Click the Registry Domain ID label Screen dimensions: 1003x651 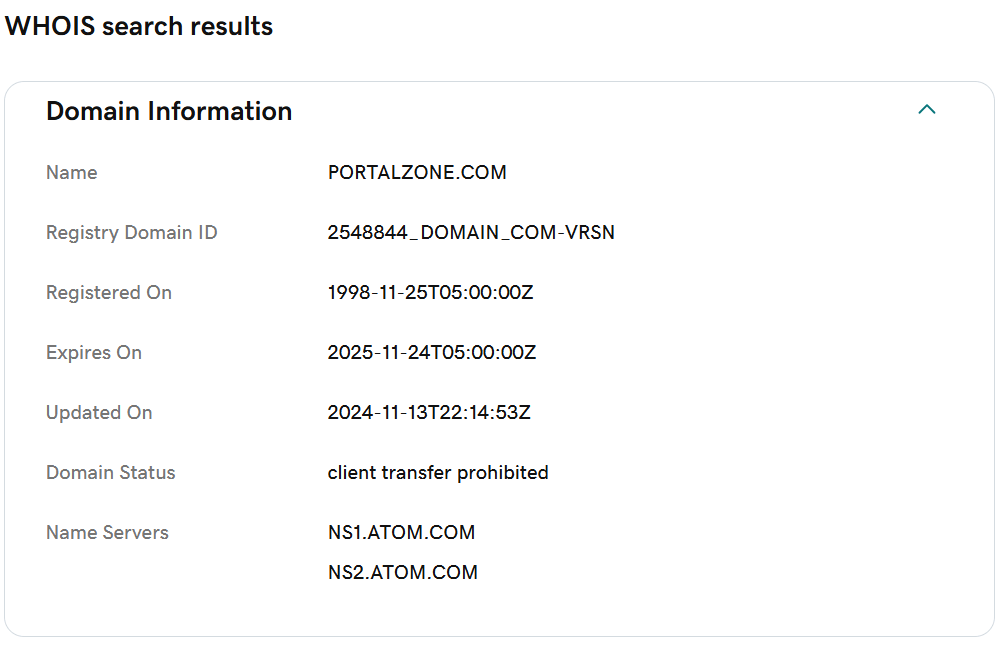tap(132, 233)
